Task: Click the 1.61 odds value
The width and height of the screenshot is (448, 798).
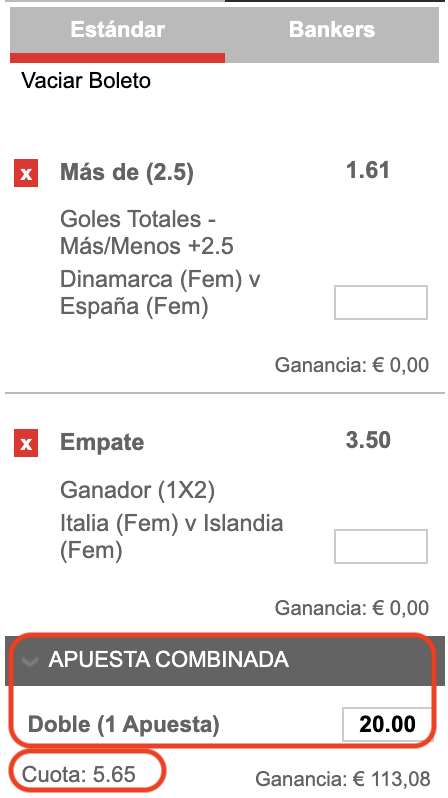Action: (x=368, y=170)
